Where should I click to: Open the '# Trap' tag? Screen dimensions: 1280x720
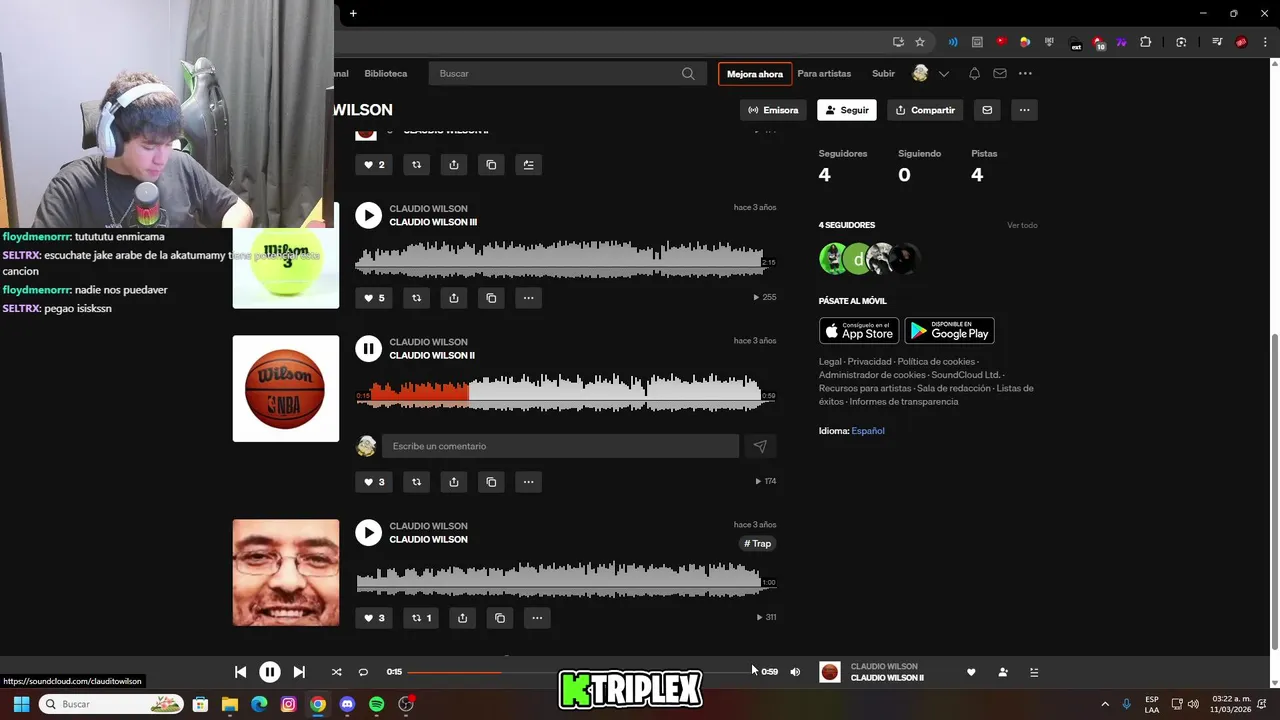tap(758, 544)
